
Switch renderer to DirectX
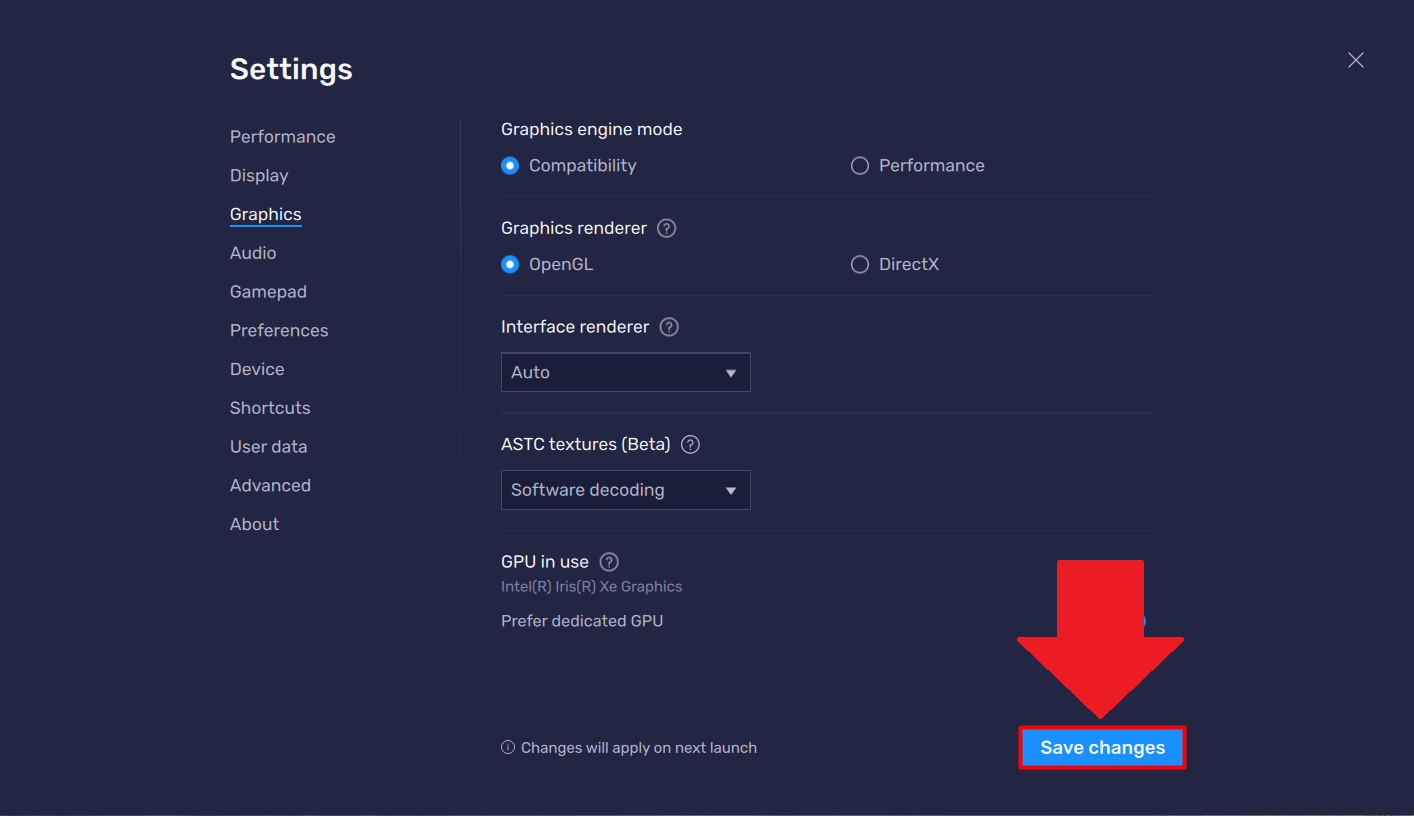860,264
